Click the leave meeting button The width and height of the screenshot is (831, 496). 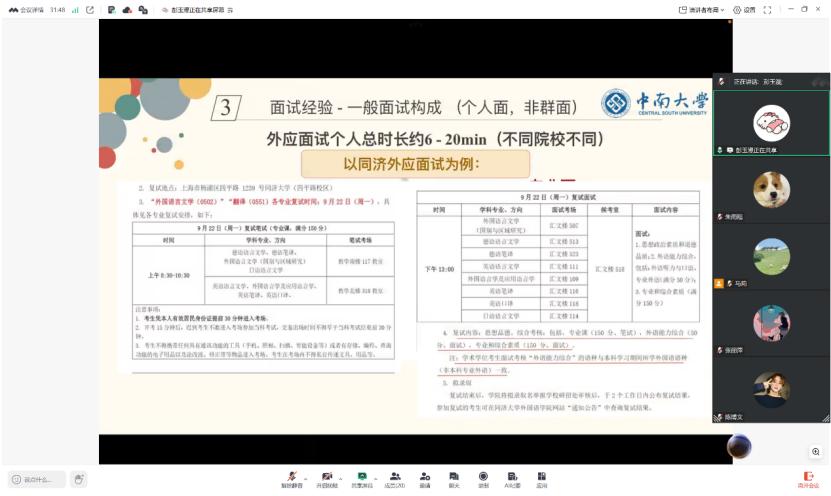(808, 479)
